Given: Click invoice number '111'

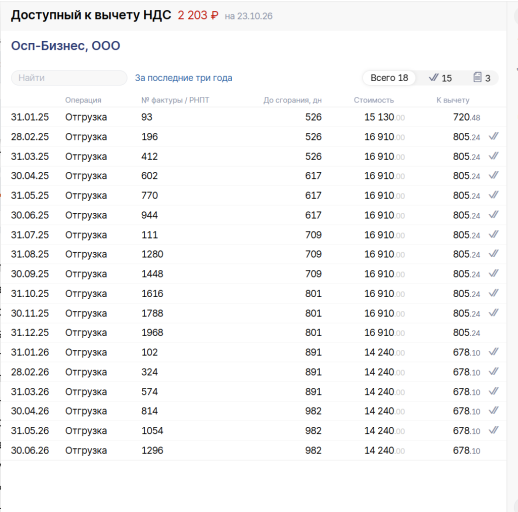Looking at the screenshot, I should [149, 235].
